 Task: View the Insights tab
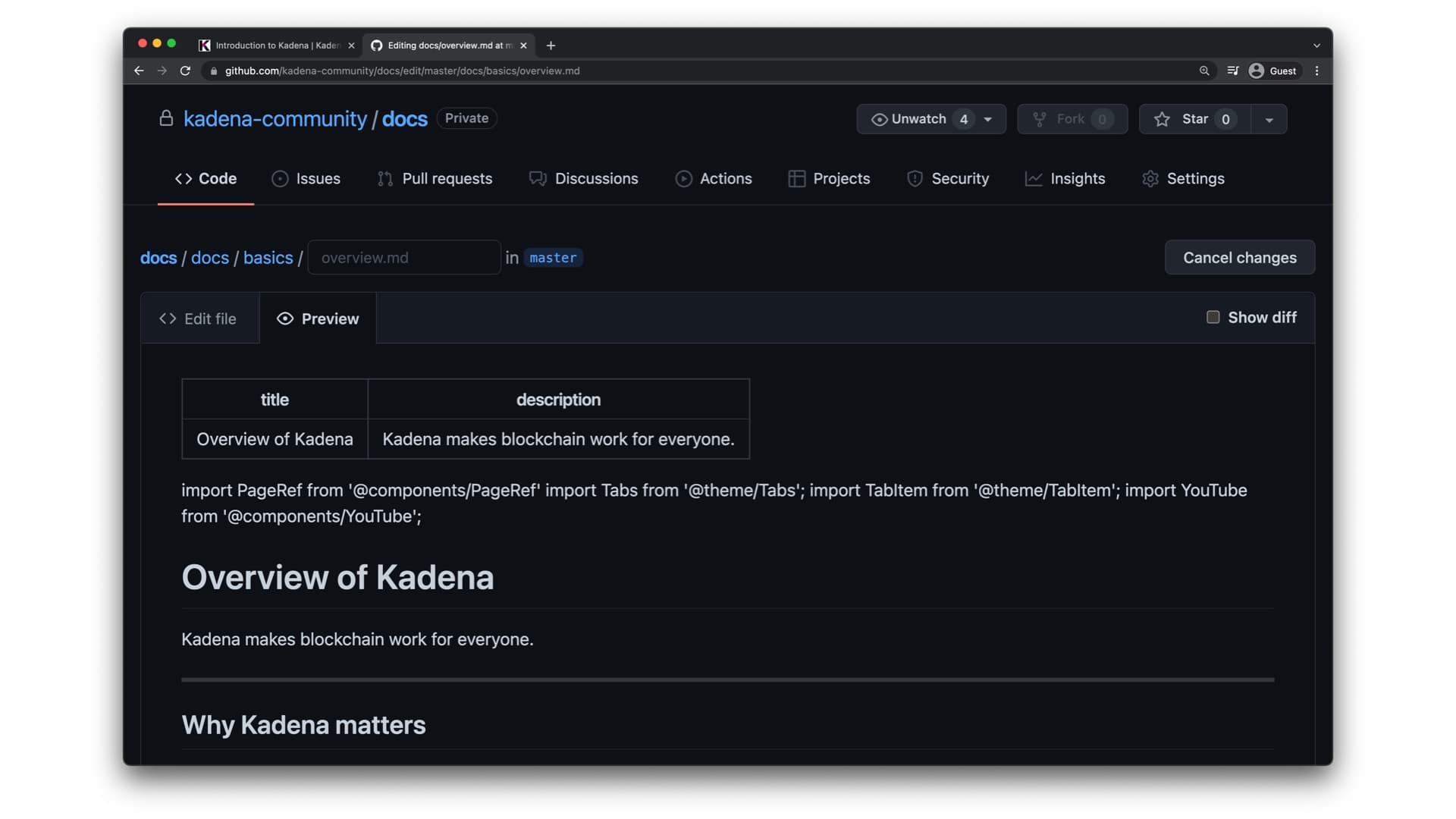coord(1065,178)
